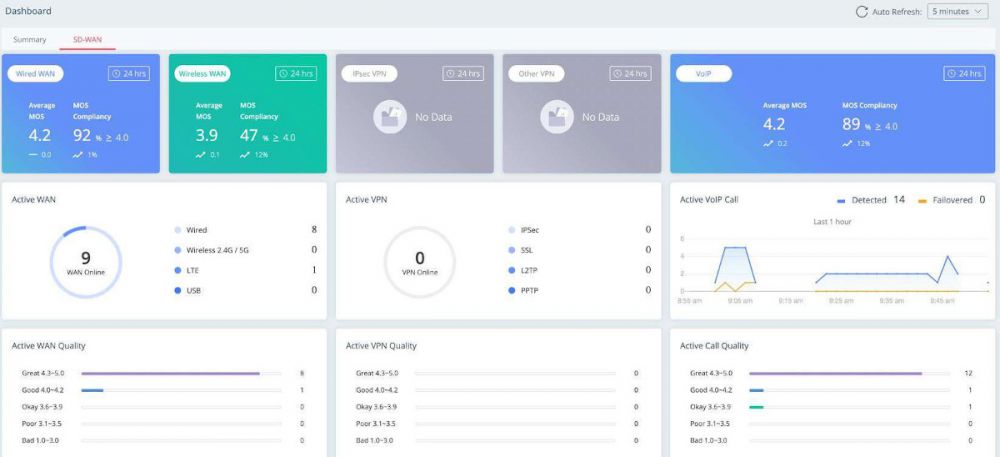Click Wired WAN Average MOS value 4.2
This screenshot has height=457, width=1000.
[x=40, y=136]
